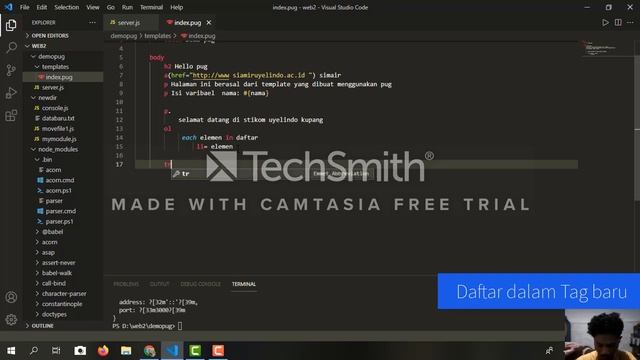Image resolution: width=640 pixels, height=360 pixels.
Task: Split the editor with split icon
Action: (618, 22)
